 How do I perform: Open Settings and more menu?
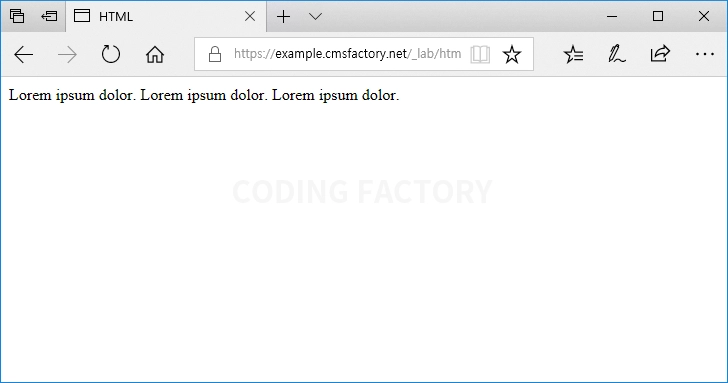pyautogui.click(x=704, y=54)
